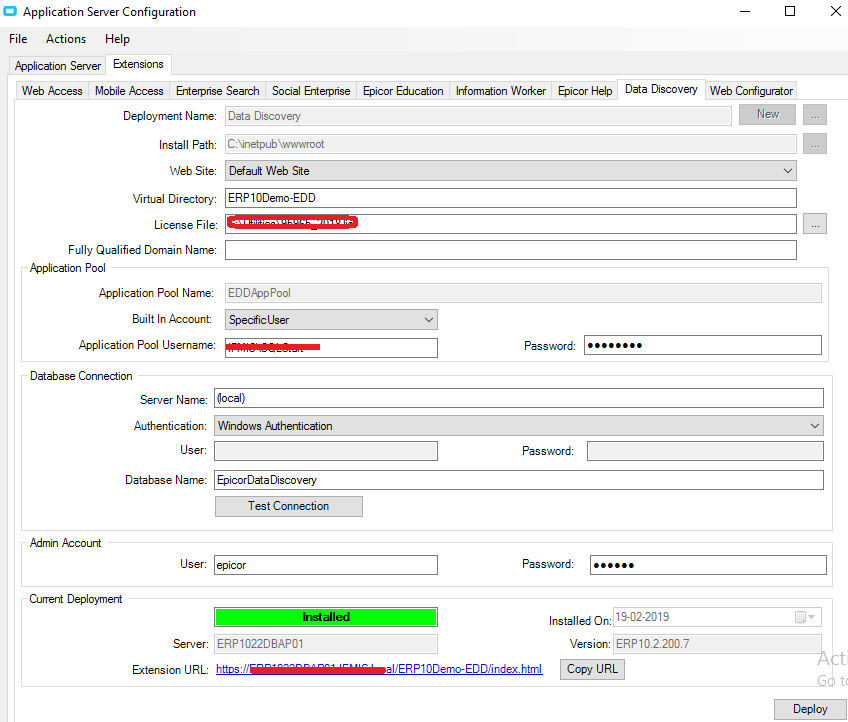Open the Social Enterprise tab
The width and height of the screenshot is (848, 722).
click(x=311, y=91)
